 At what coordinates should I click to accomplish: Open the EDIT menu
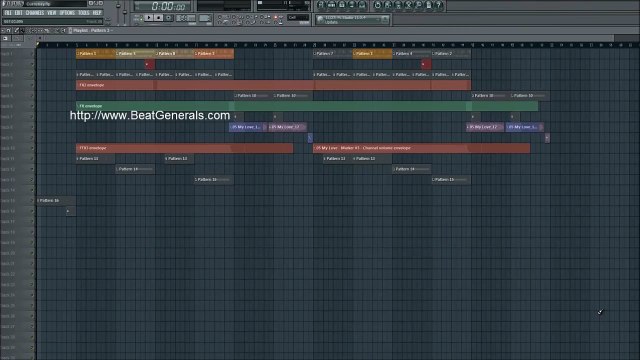[18, 13]
